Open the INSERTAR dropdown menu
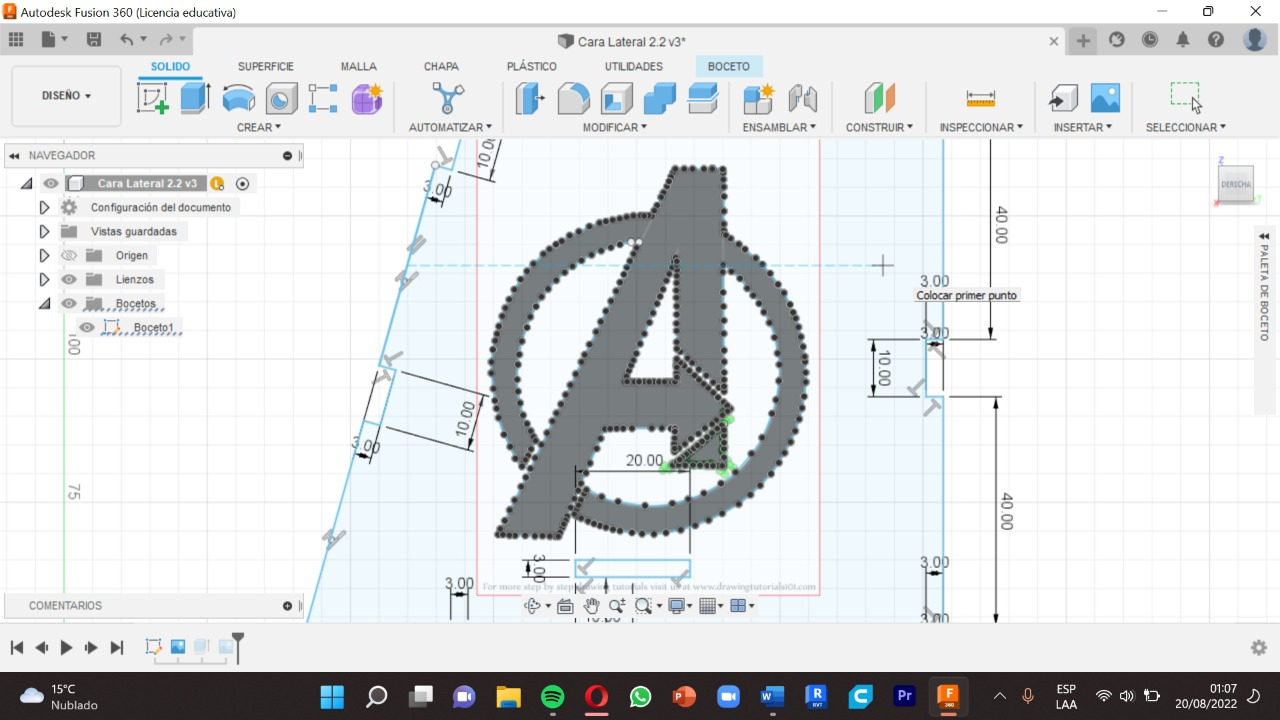The image size is (1280, 720). point(1085,127)
